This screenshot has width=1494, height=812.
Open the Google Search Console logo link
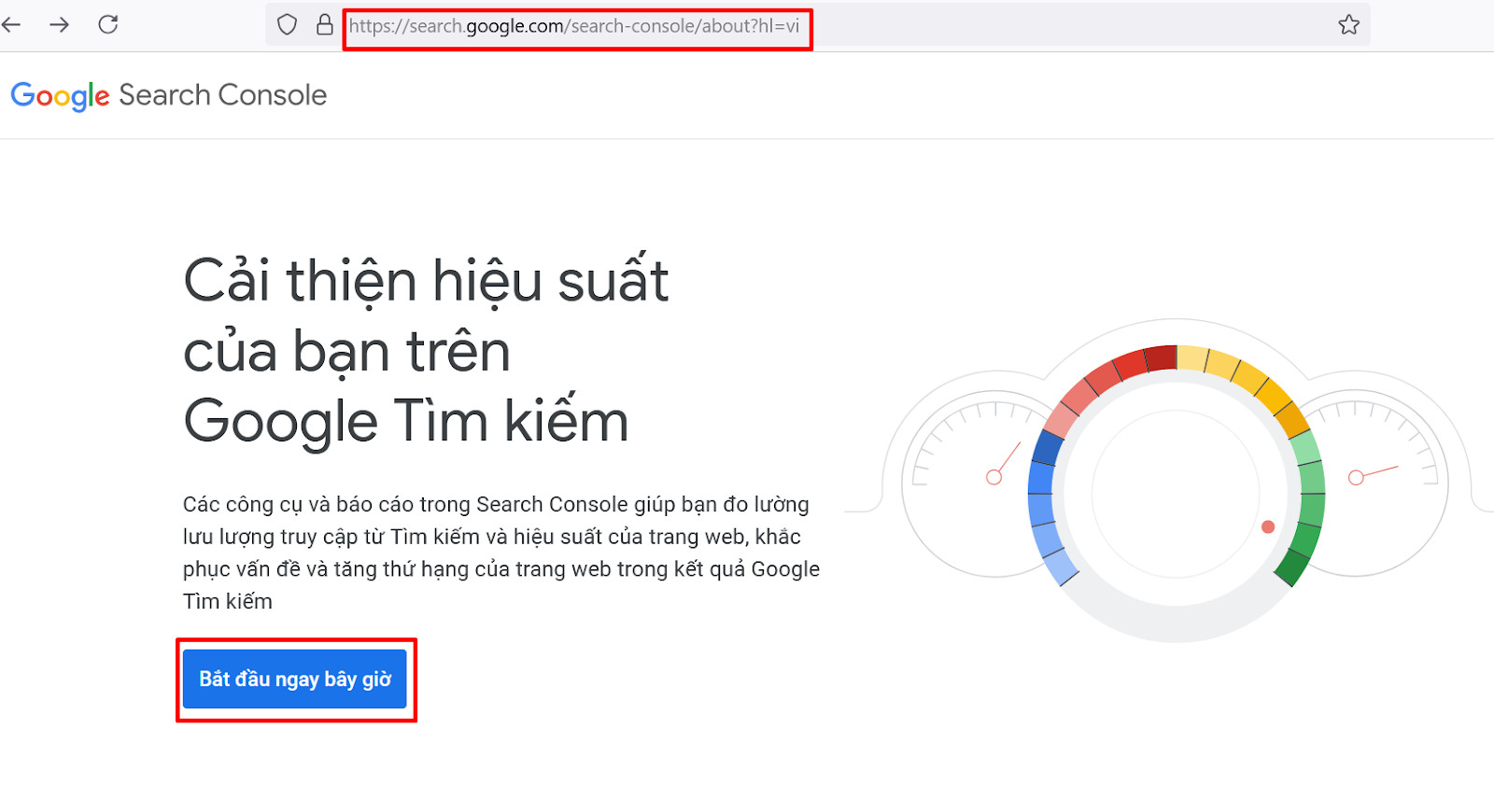tap(169, 95)
